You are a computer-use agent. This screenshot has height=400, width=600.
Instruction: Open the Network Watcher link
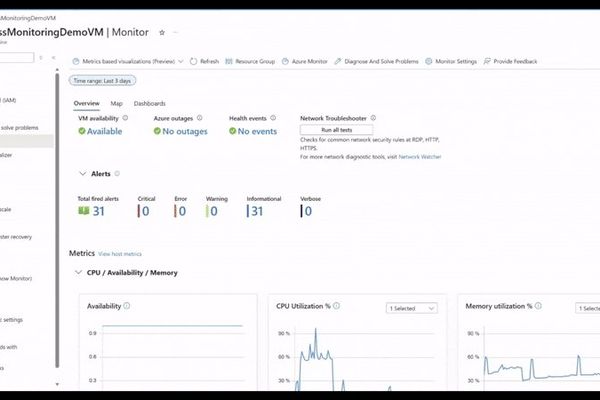420,157
